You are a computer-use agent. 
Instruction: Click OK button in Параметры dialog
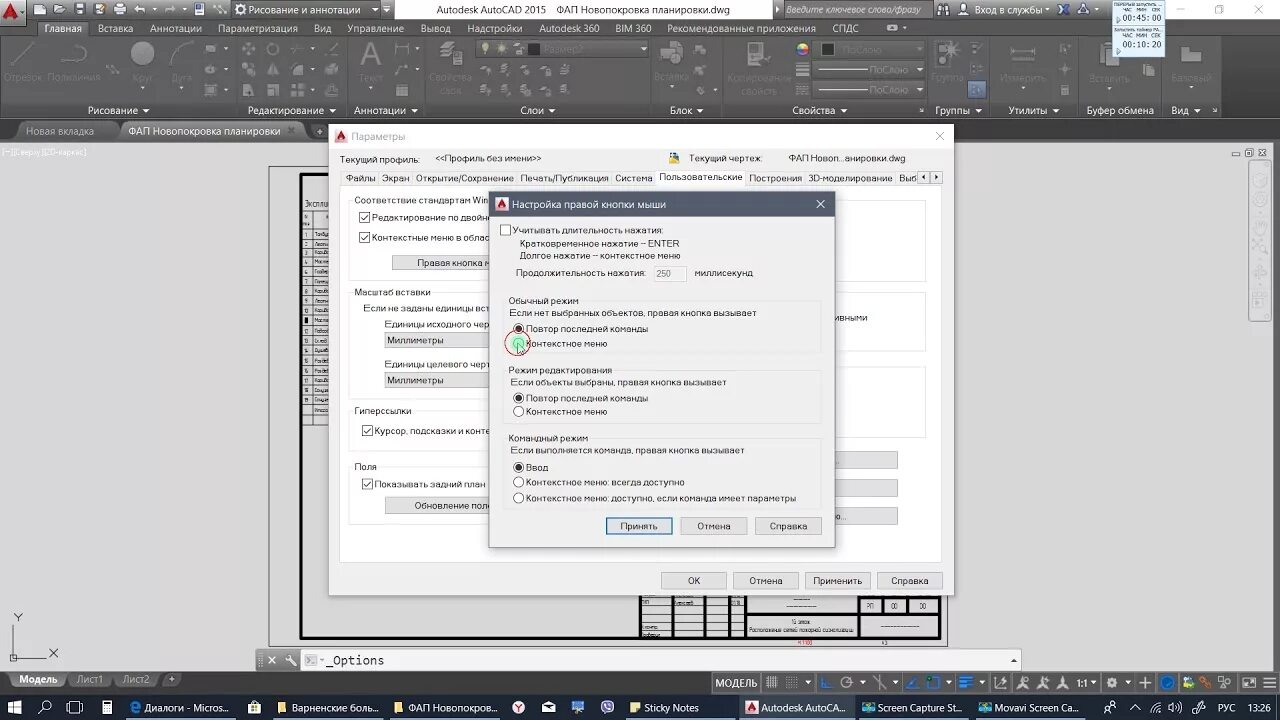click(x=694, y=580)
